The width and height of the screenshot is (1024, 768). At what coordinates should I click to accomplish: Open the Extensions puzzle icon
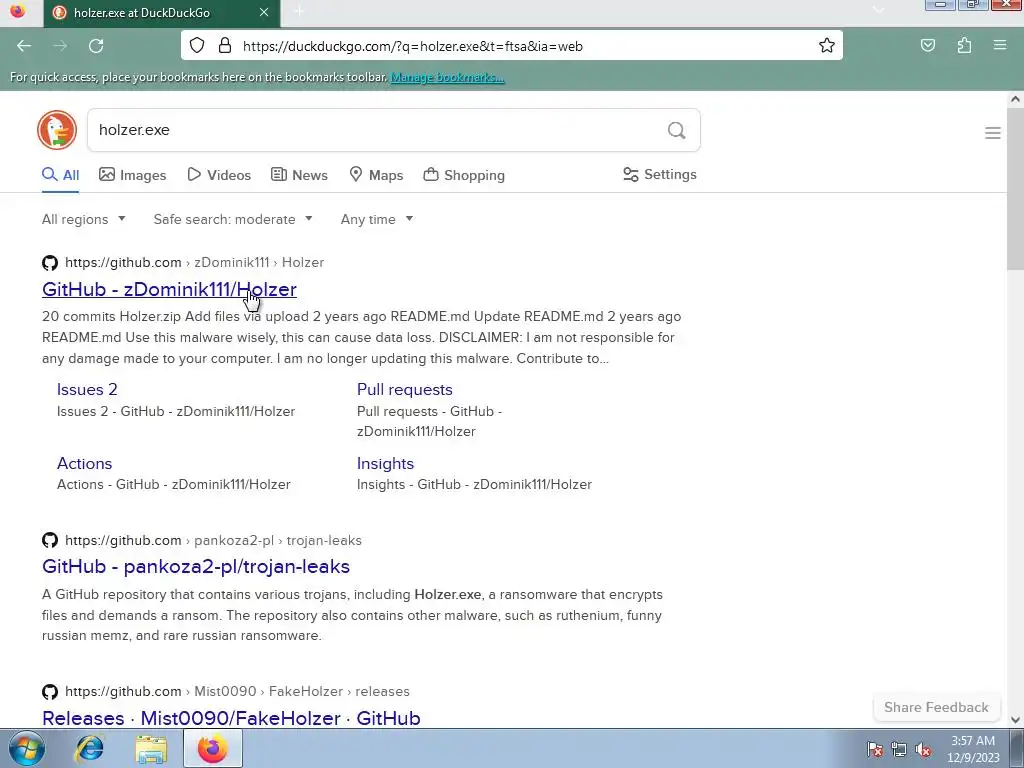(964, 46)
